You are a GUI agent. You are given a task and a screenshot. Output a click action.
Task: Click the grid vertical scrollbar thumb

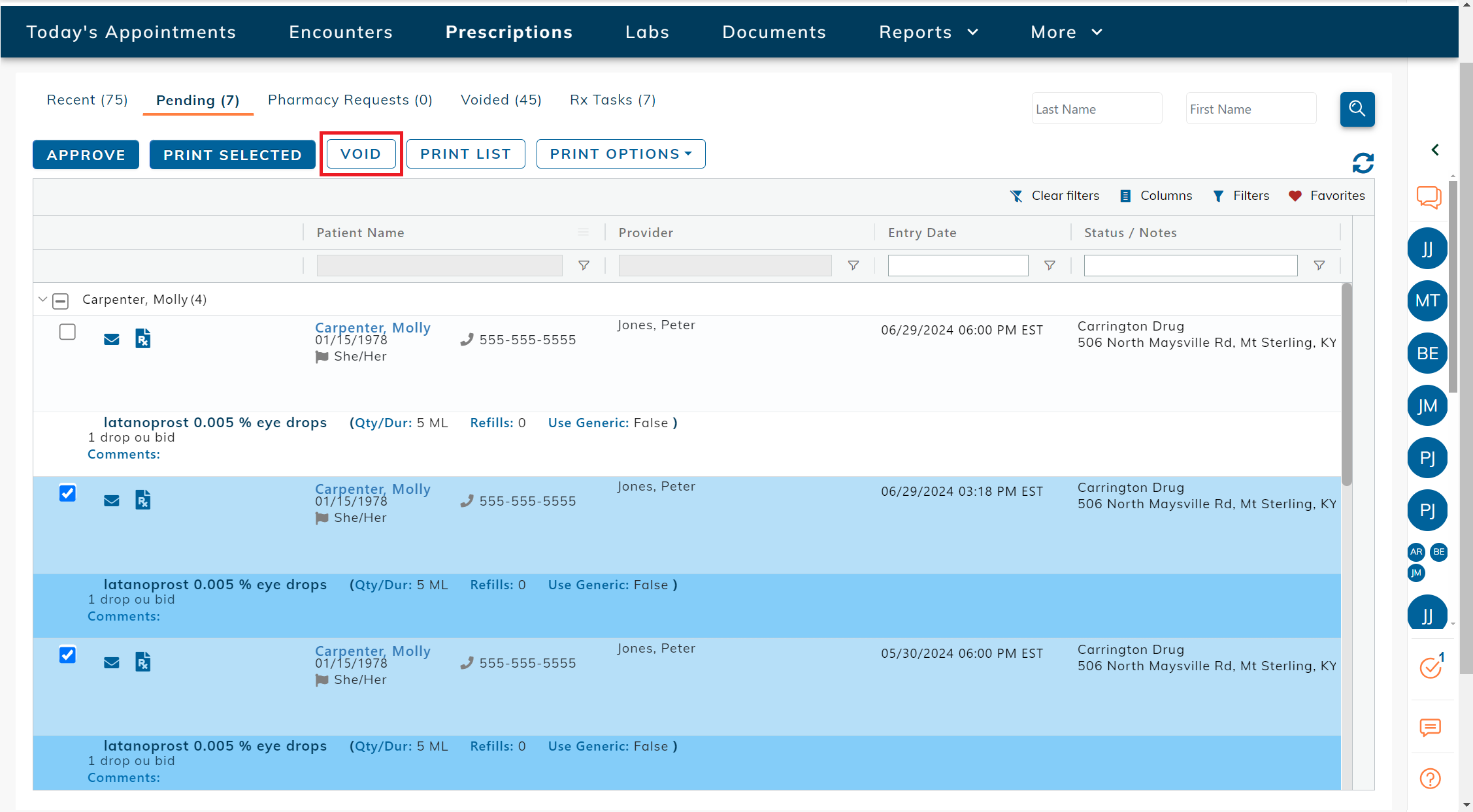[1346, 385]
